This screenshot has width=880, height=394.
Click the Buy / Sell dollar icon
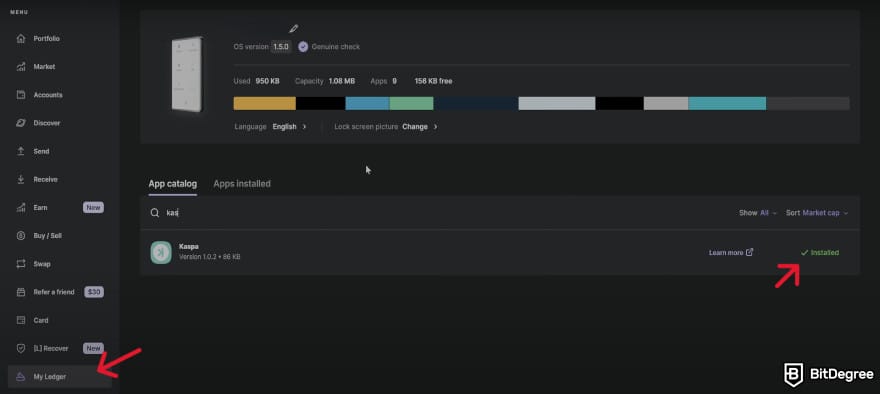point(21,236)
